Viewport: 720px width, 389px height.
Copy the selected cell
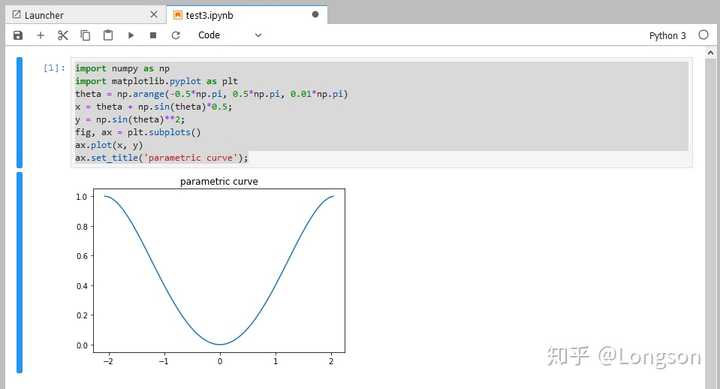pos(85,35)
